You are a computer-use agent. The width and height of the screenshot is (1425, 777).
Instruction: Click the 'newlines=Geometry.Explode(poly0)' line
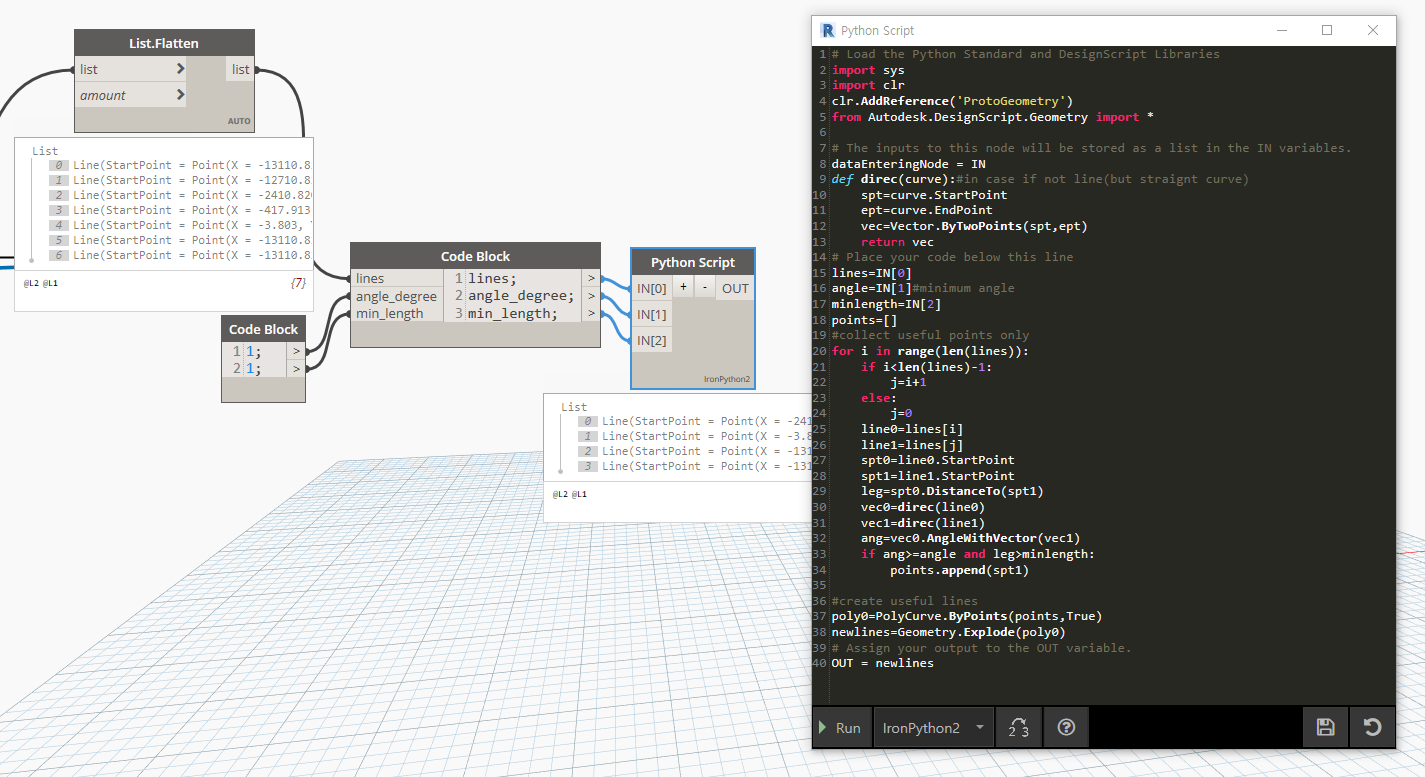point(948,632)
